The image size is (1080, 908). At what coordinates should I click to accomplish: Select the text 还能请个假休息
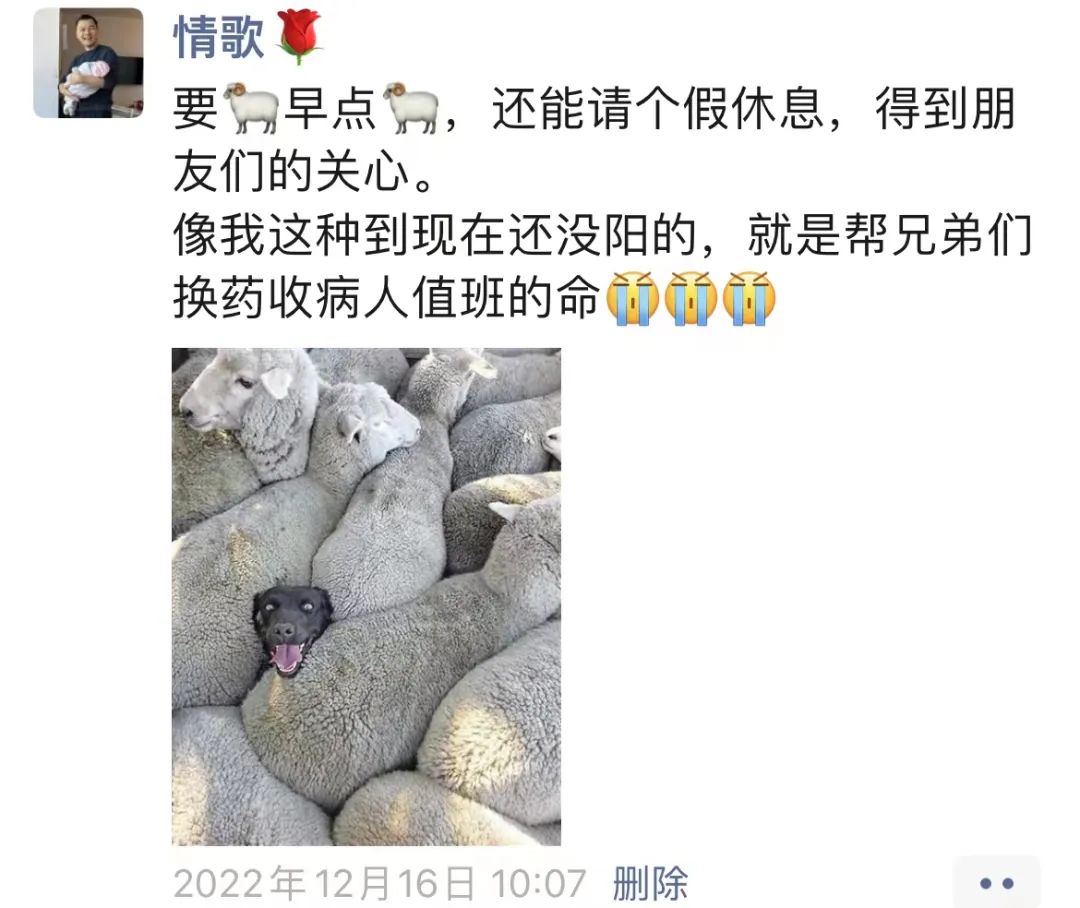pyautogui.click(x=658, y=109)
